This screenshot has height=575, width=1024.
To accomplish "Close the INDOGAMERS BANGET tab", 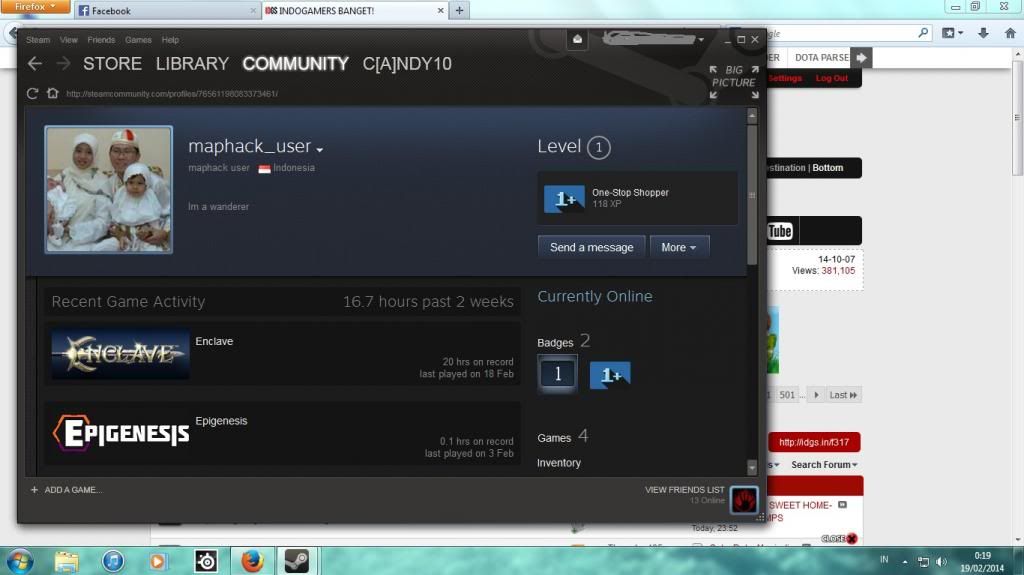I will [x=440, y=10].
